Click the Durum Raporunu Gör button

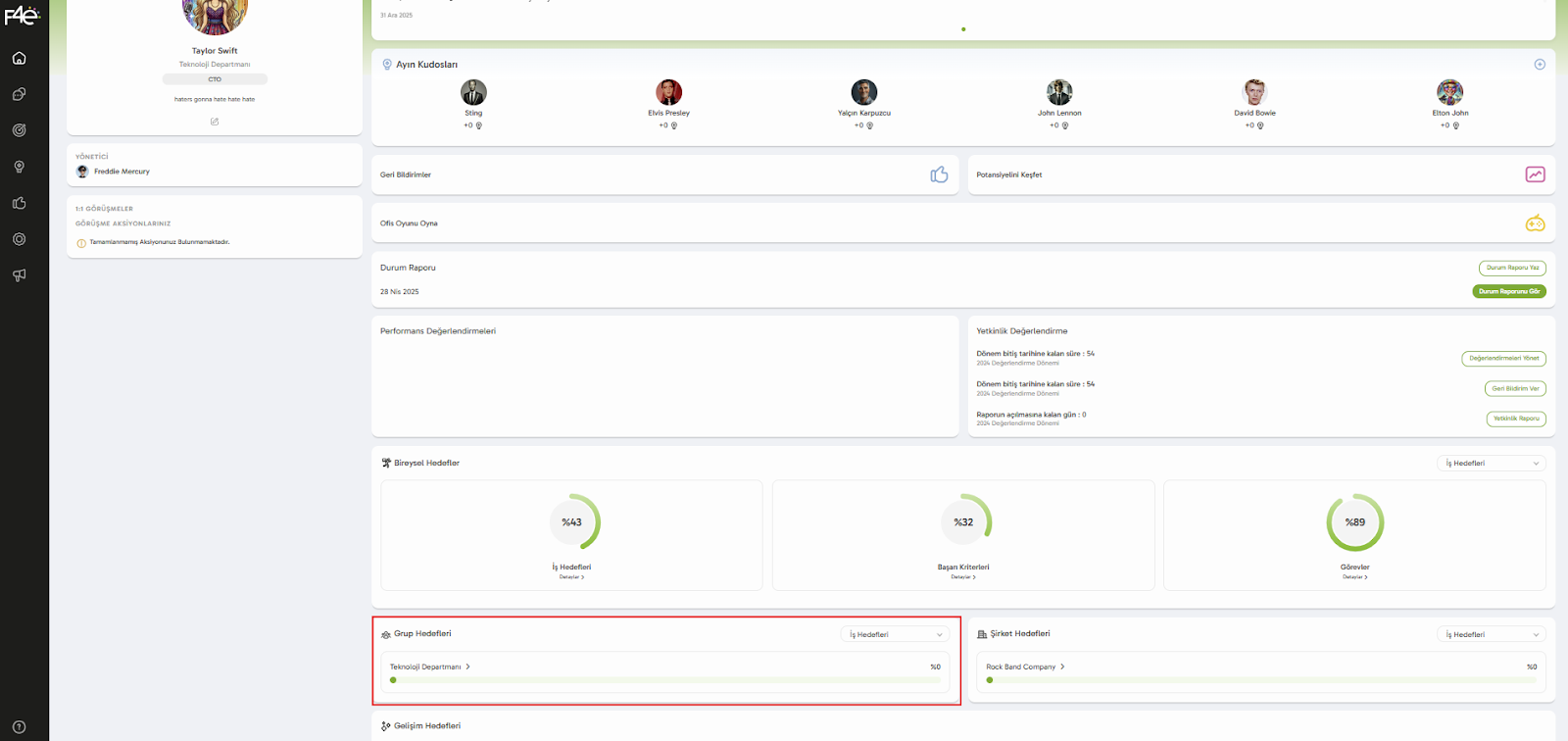click(x=1509, y=291)
